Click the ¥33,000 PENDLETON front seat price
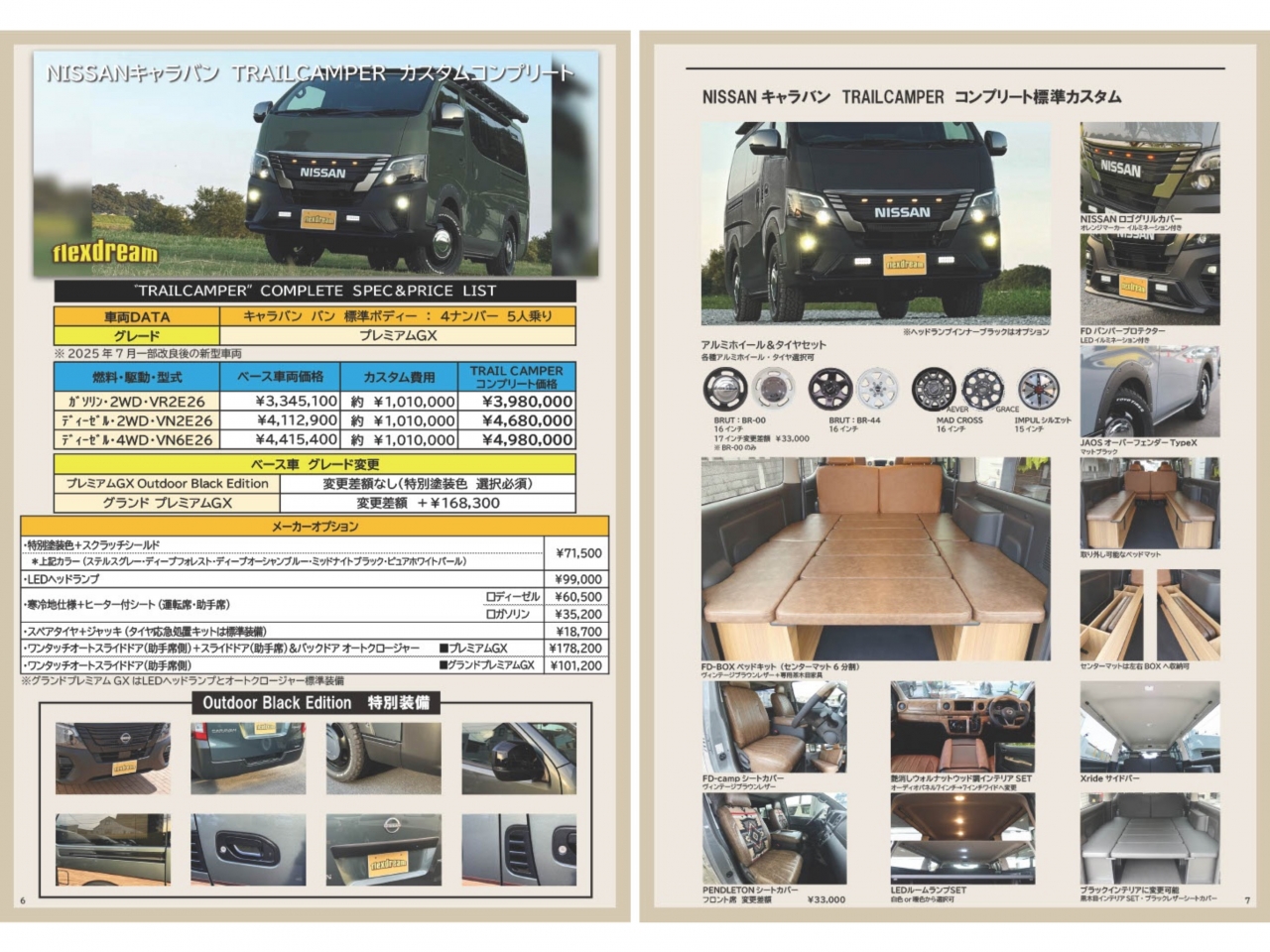 tap(825, 899)
